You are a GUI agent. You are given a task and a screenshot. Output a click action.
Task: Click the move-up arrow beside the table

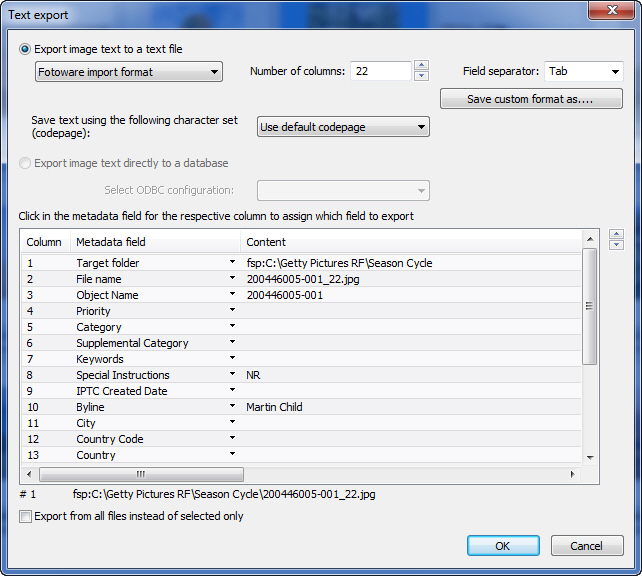616,234
